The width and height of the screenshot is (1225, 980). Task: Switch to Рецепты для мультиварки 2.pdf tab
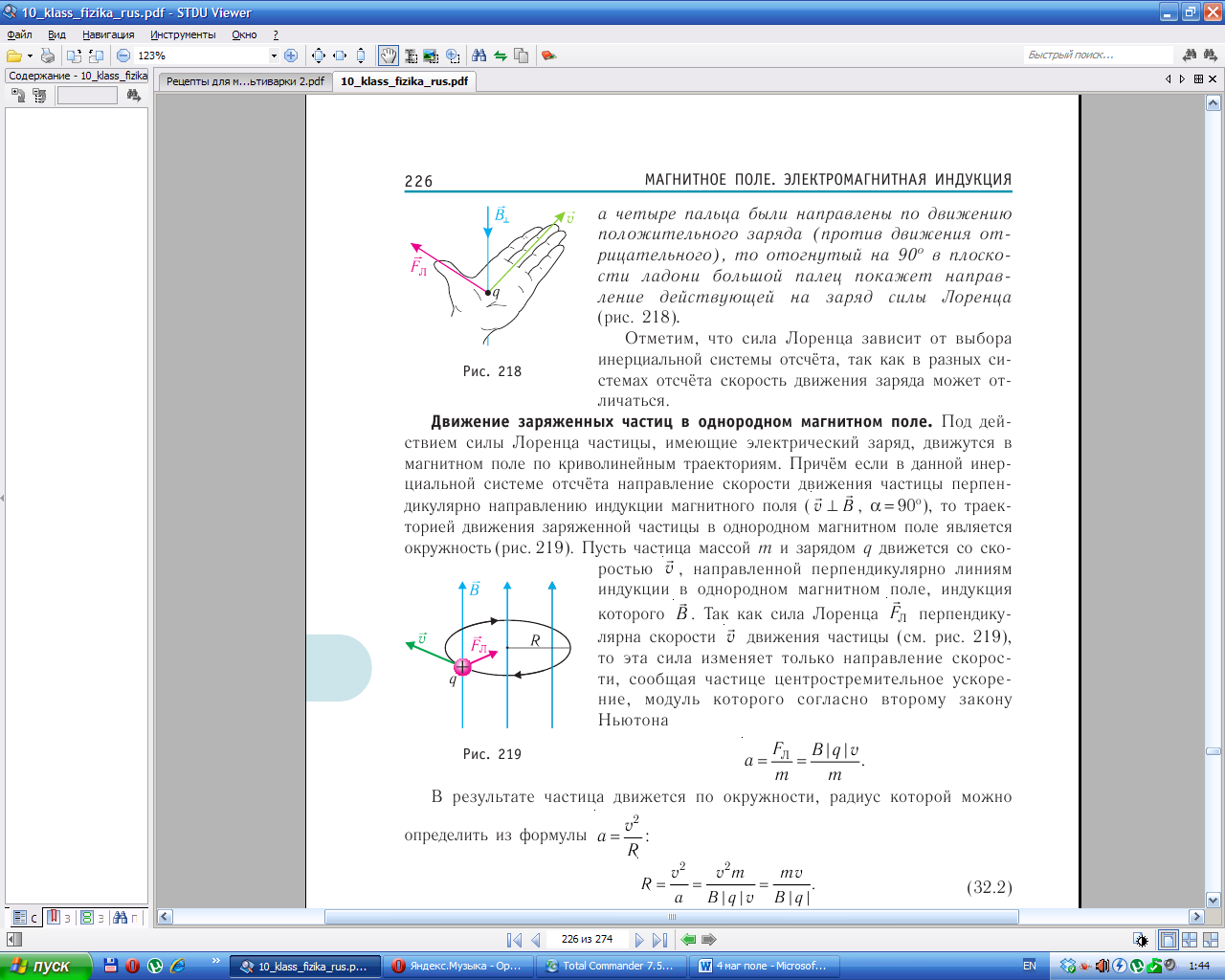pyautogui.click(x=245, y=81)
